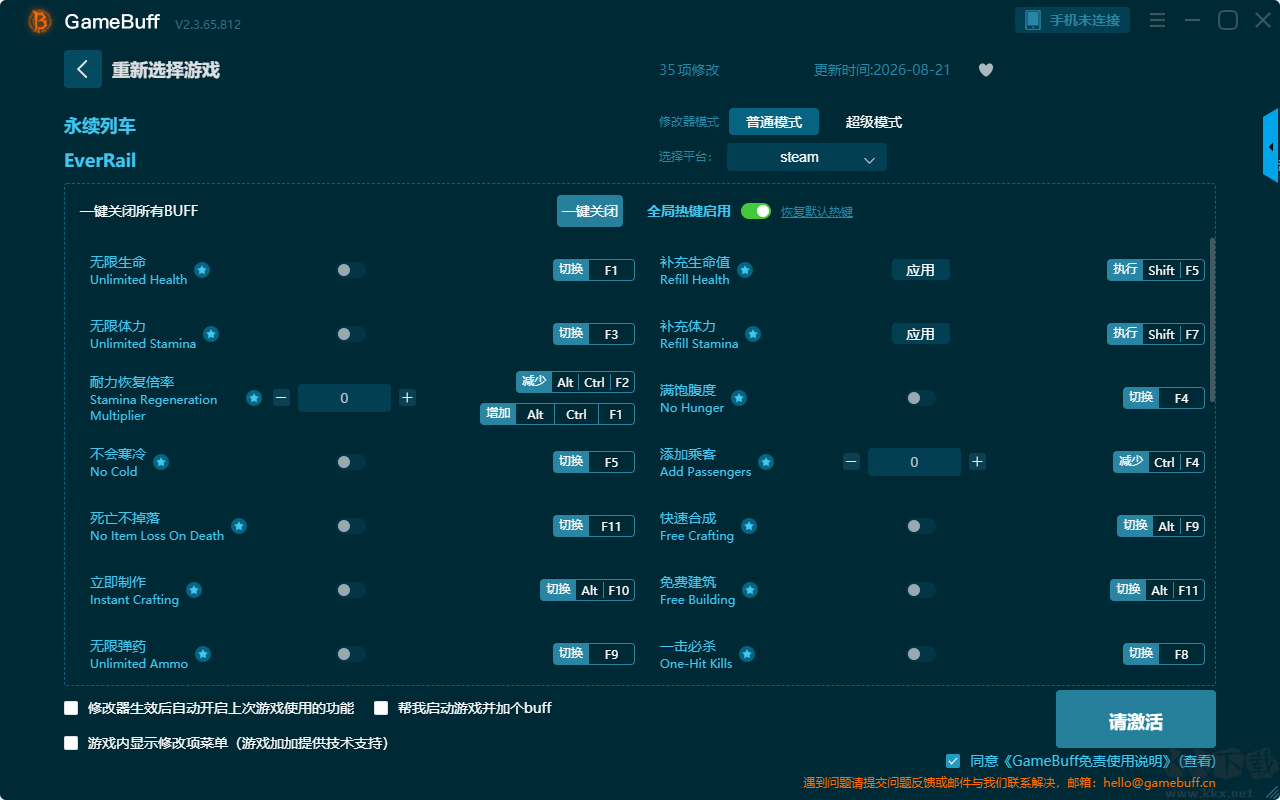
Task: Expand the blue side panel arrow
Action: pos(1271,146)
